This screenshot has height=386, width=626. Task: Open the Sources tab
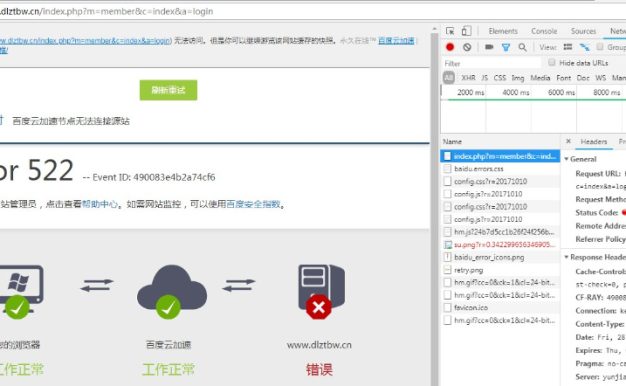point(583,31)
